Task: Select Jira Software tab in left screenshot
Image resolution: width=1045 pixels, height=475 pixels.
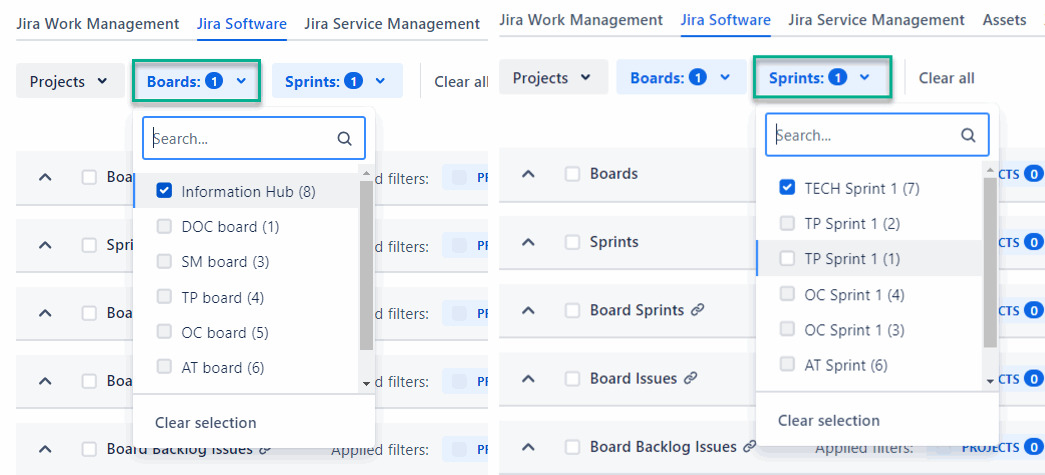Action: coord(242,24)
